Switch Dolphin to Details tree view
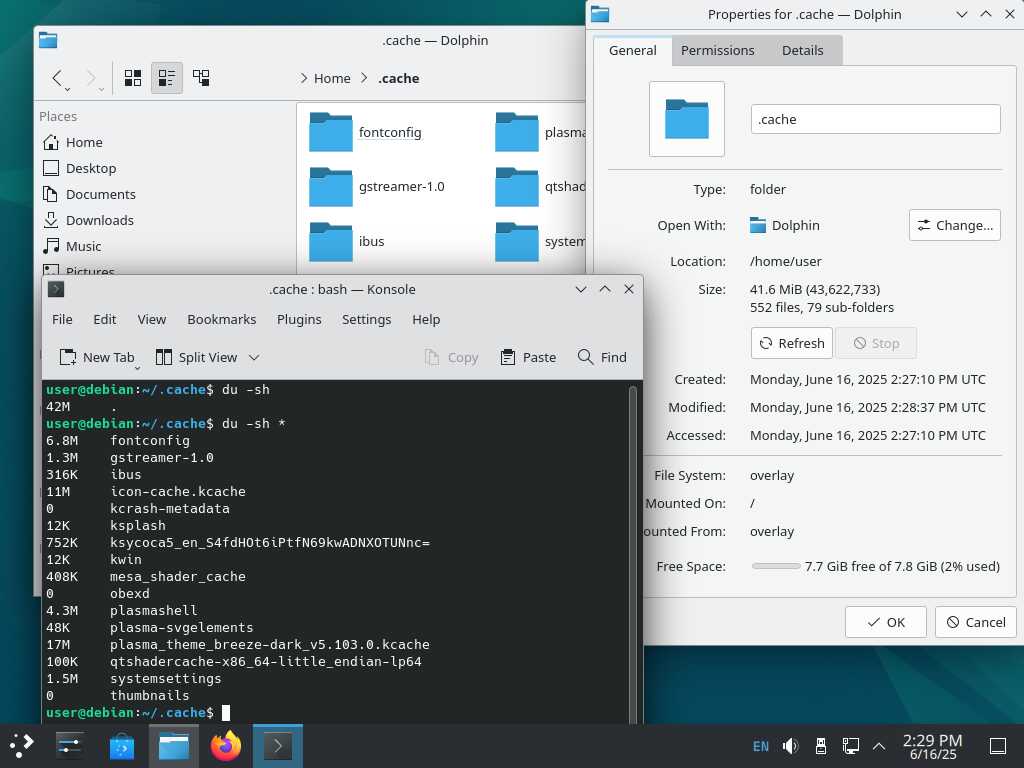Screen dimensions: 1024x768 point(201,78)
